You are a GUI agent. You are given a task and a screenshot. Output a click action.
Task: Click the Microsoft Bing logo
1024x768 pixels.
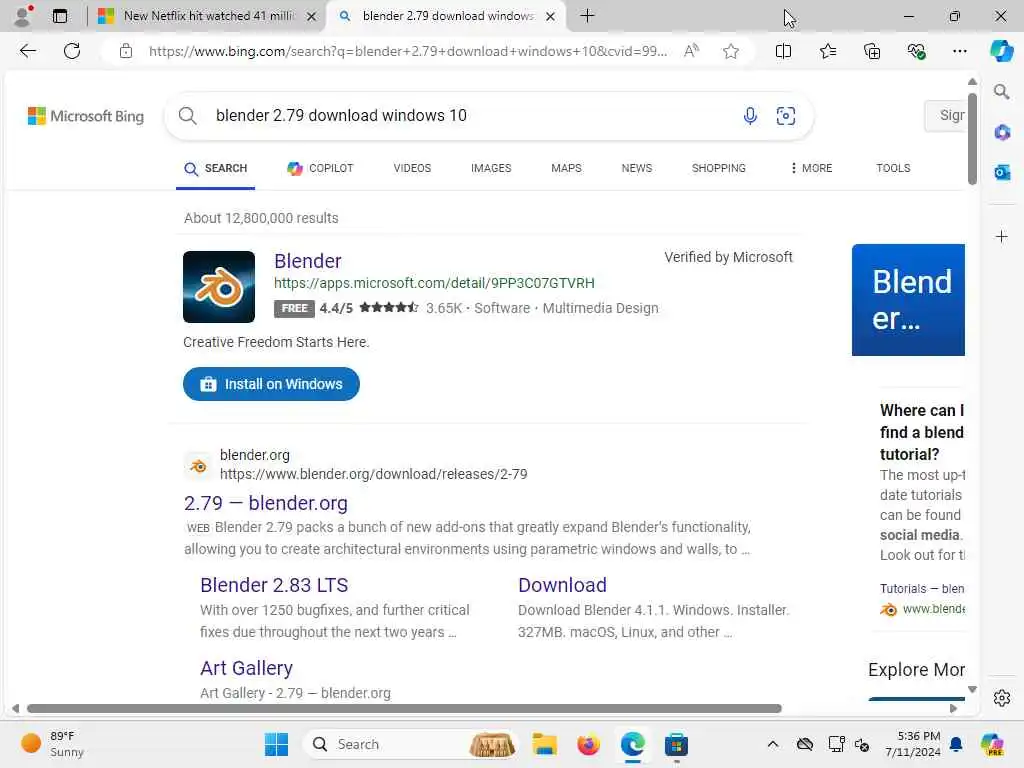[x=86, y=116]
